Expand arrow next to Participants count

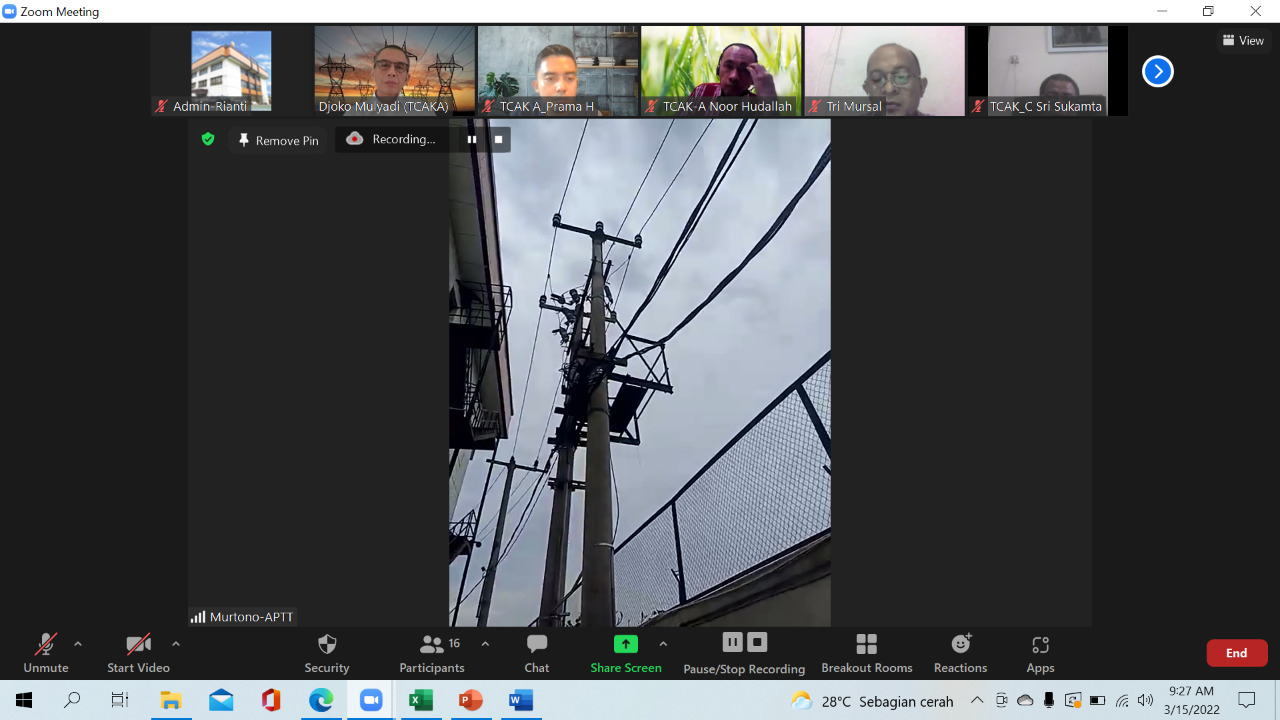[x=485, y=644]
